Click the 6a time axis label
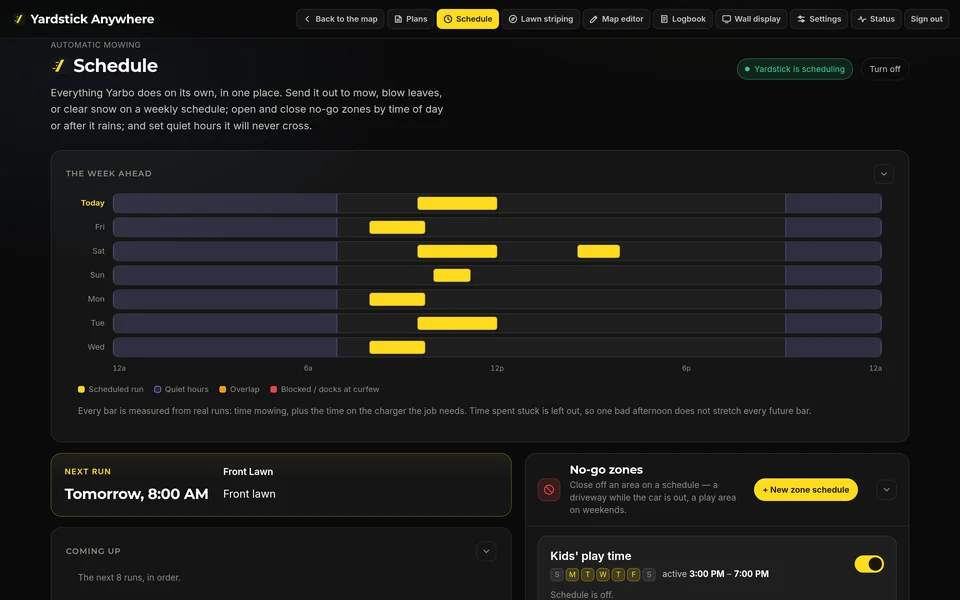 (x=308, y=368)
